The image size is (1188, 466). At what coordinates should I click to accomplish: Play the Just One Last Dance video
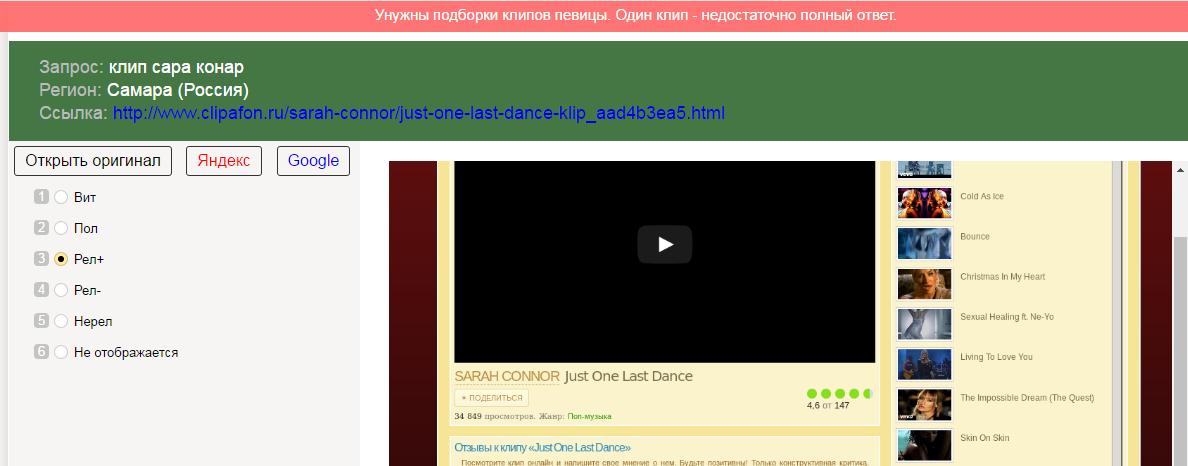point(664,244)
